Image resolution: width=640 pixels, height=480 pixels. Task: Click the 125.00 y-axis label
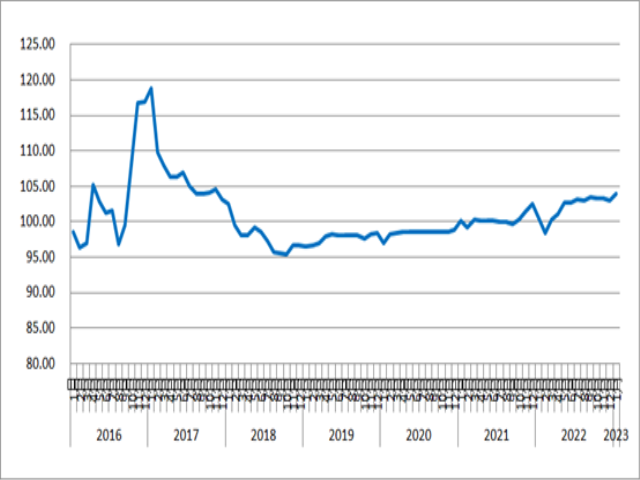coord(38,44)
